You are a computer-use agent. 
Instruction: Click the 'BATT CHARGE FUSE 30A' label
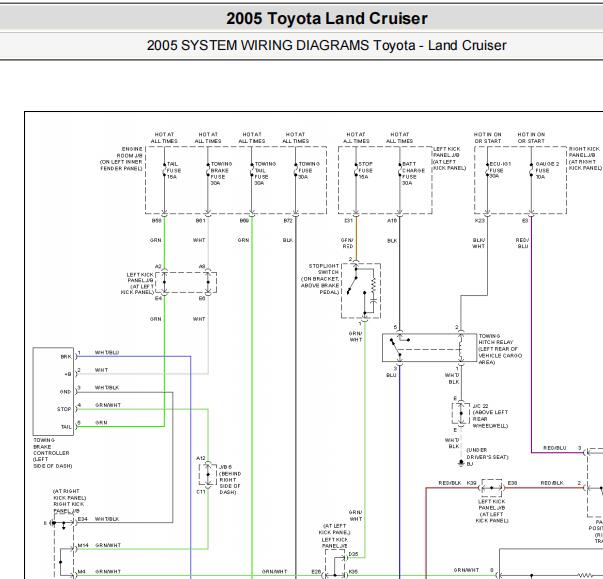[413, 173]
